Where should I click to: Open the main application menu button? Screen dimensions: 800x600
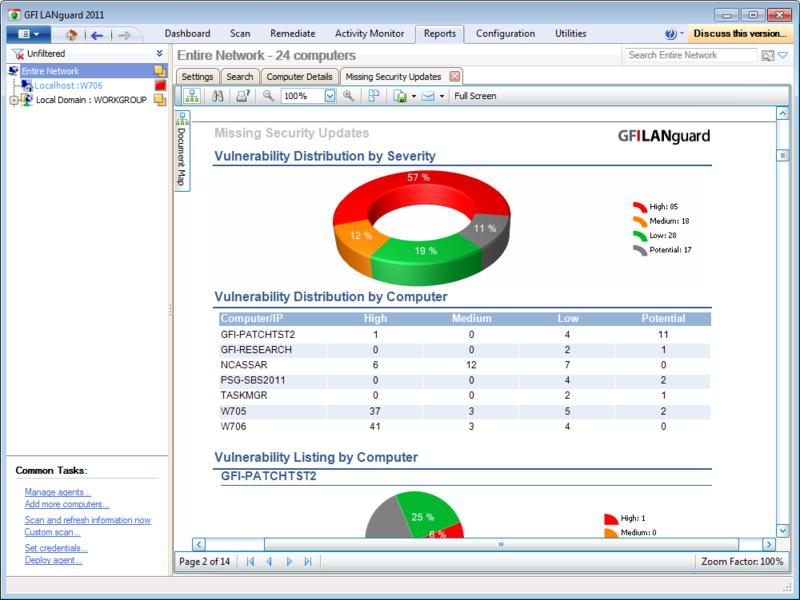pyautogui.click(x=29, y=34)
